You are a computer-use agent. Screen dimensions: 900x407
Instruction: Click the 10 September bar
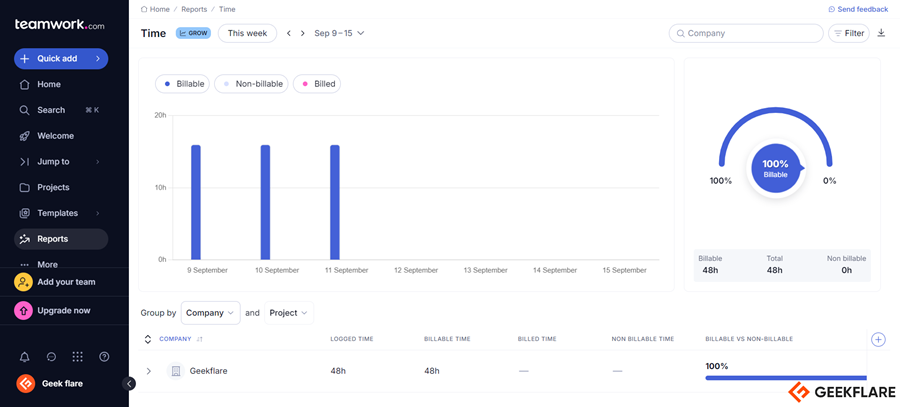(x=265, y=202)
